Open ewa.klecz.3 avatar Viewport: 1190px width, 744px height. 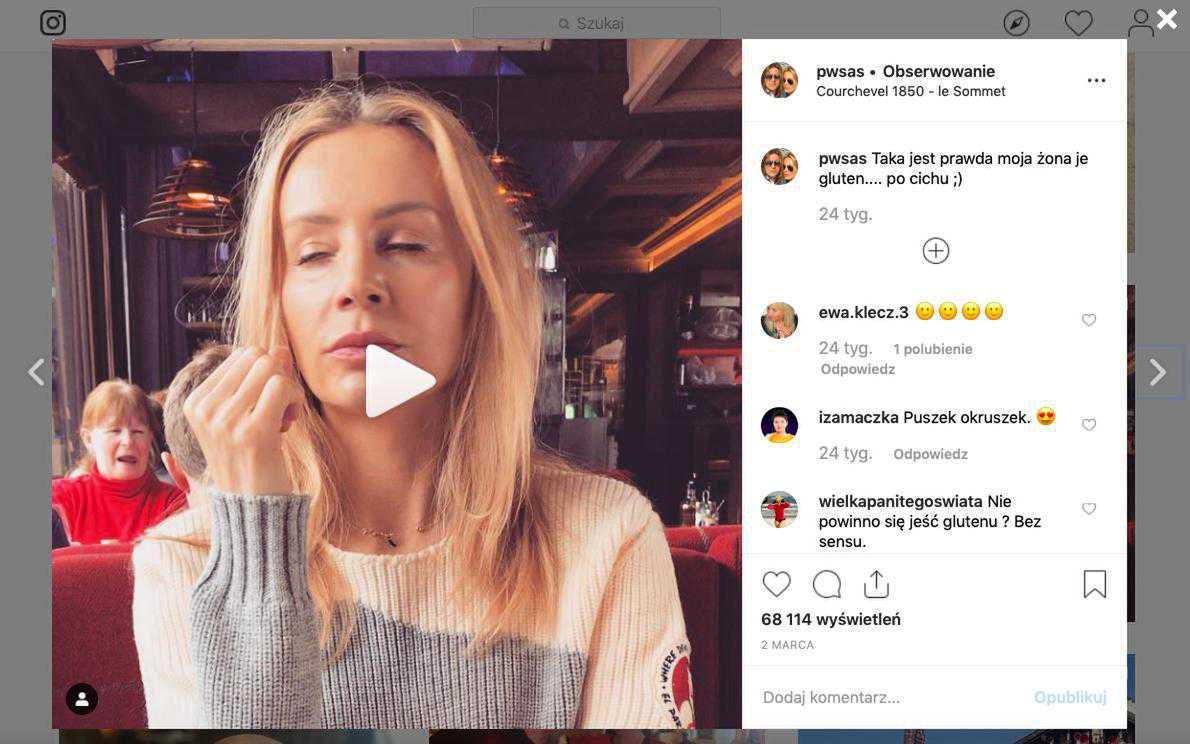click(x=779, y=320)
